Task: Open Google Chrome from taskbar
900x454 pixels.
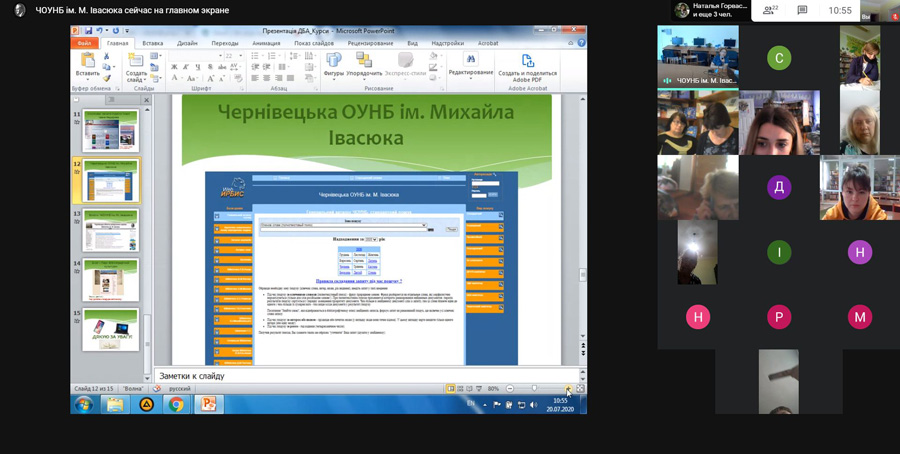Action: (176, 405)
